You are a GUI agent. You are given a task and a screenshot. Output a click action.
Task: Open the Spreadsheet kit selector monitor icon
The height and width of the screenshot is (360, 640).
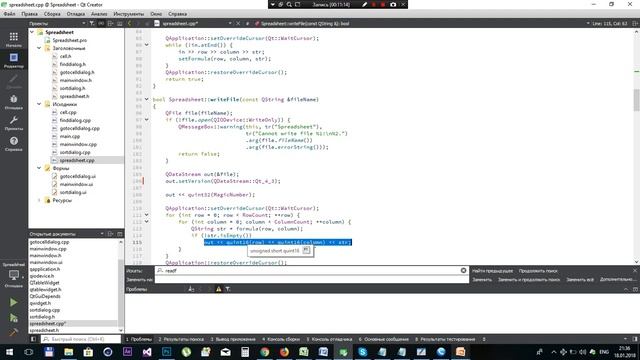[13, 276]
